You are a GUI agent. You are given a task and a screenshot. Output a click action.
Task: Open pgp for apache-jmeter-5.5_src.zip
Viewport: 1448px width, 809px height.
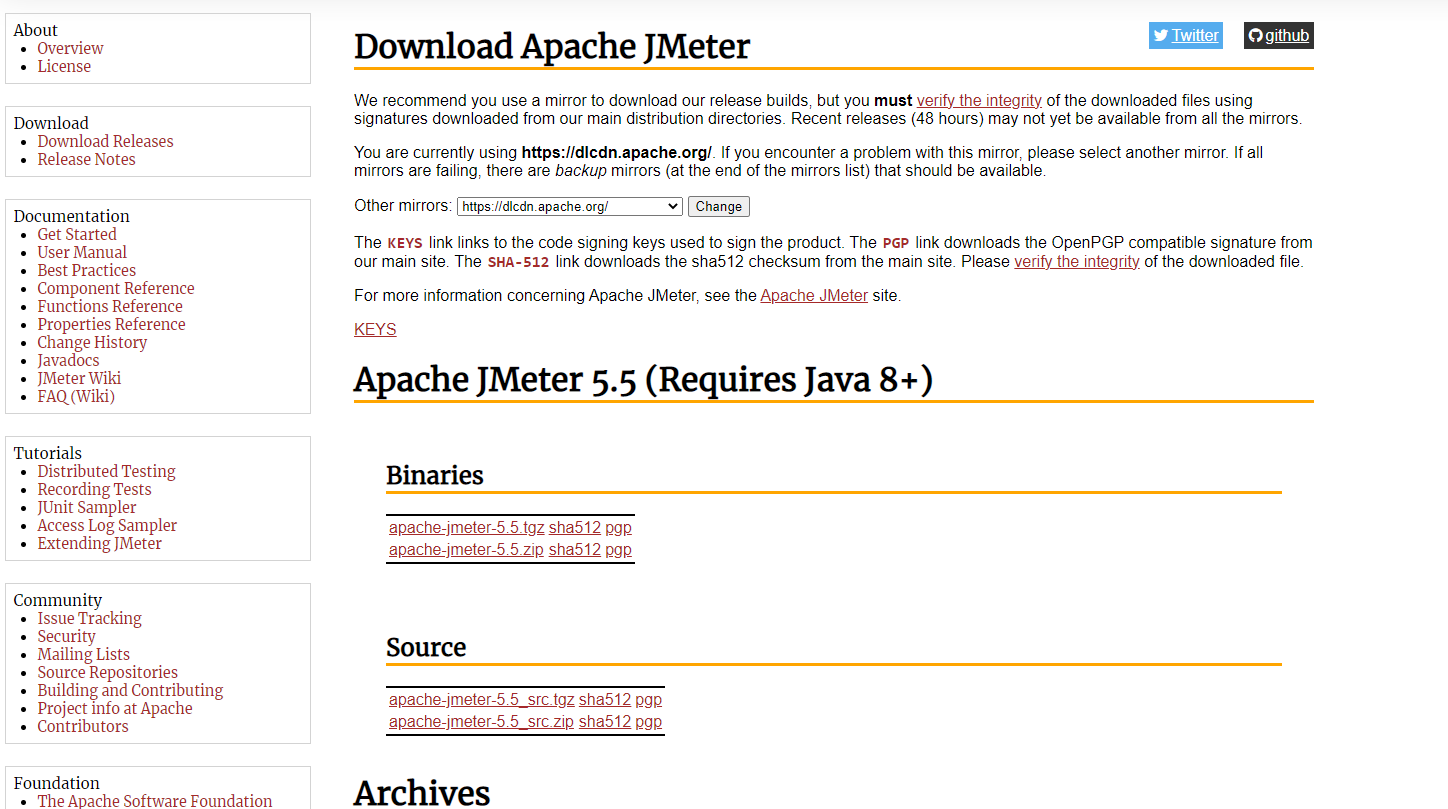point(648,721)
